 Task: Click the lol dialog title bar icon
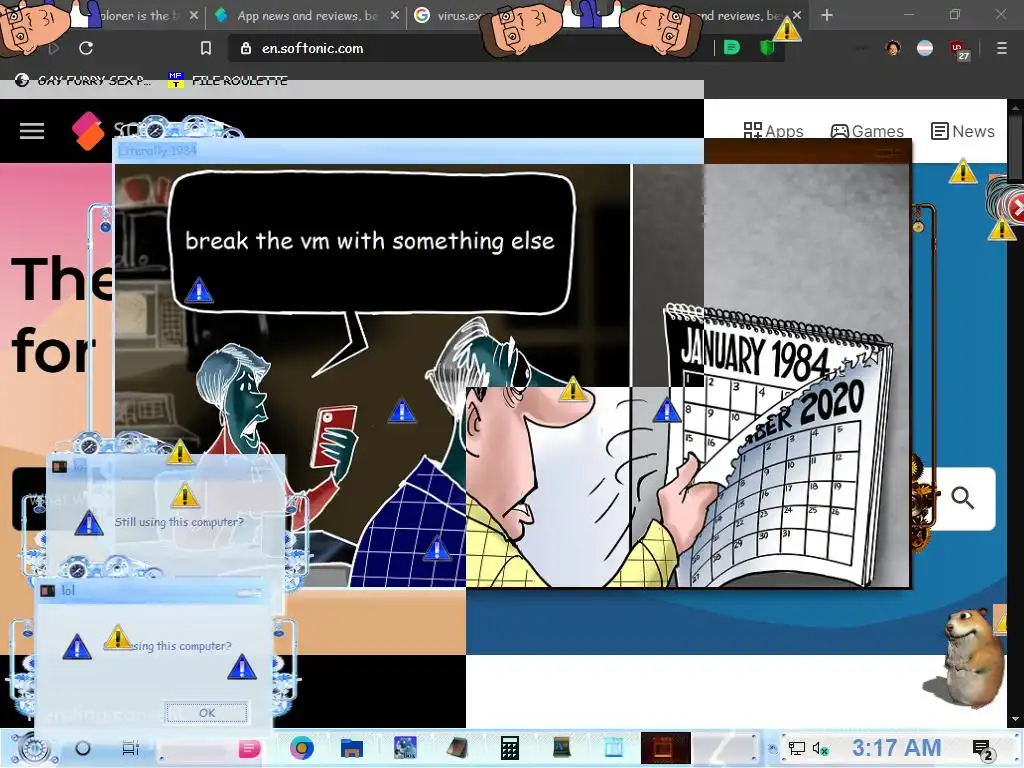pyautogui.click(x=48, y=591)
